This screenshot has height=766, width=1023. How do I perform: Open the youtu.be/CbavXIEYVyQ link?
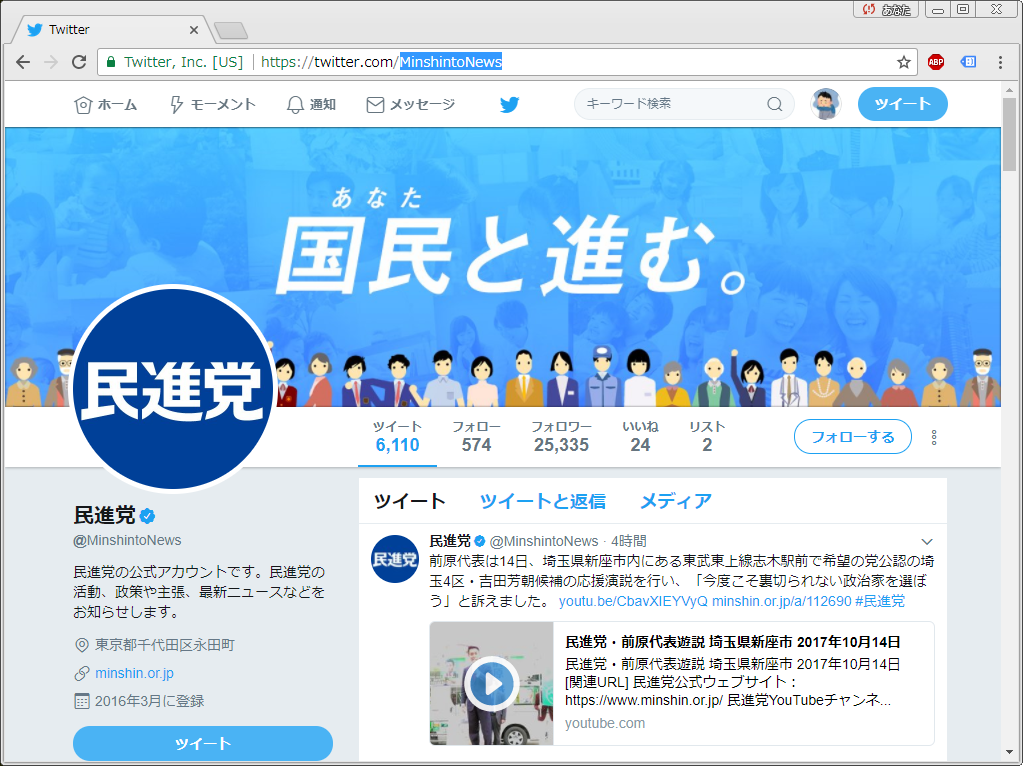tap(633, 601)
